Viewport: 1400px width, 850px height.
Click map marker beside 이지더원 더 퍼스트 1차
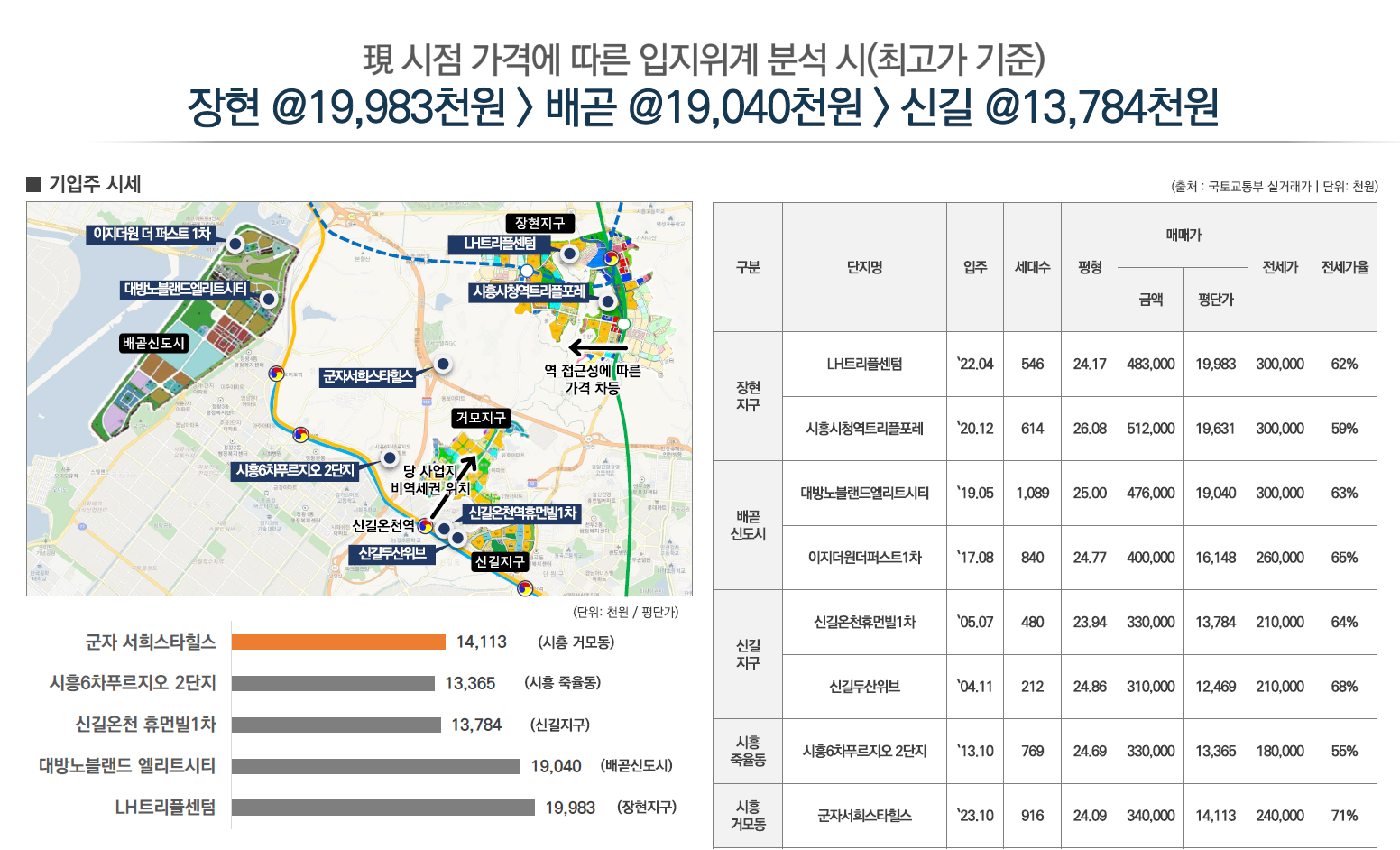point(235,244)
